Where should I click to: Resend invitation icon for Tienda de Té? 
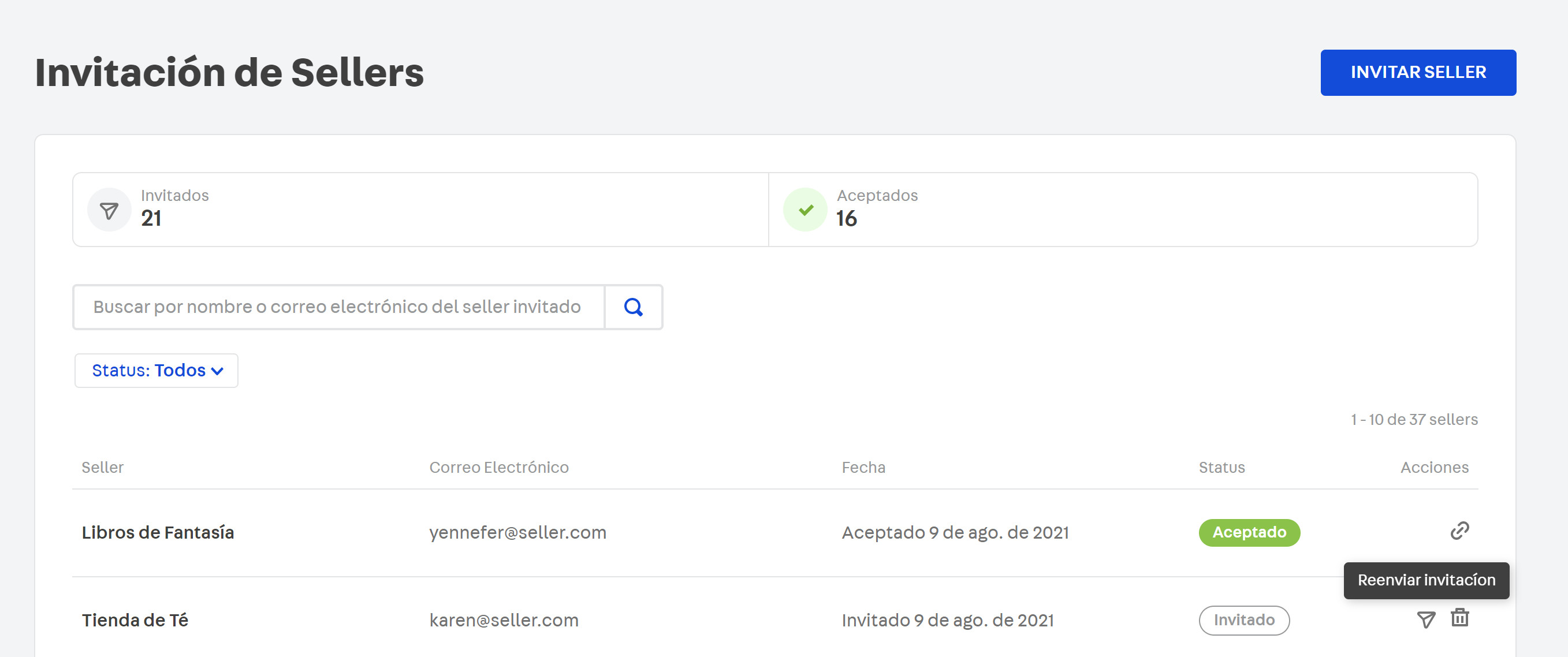coord(1425,620)
